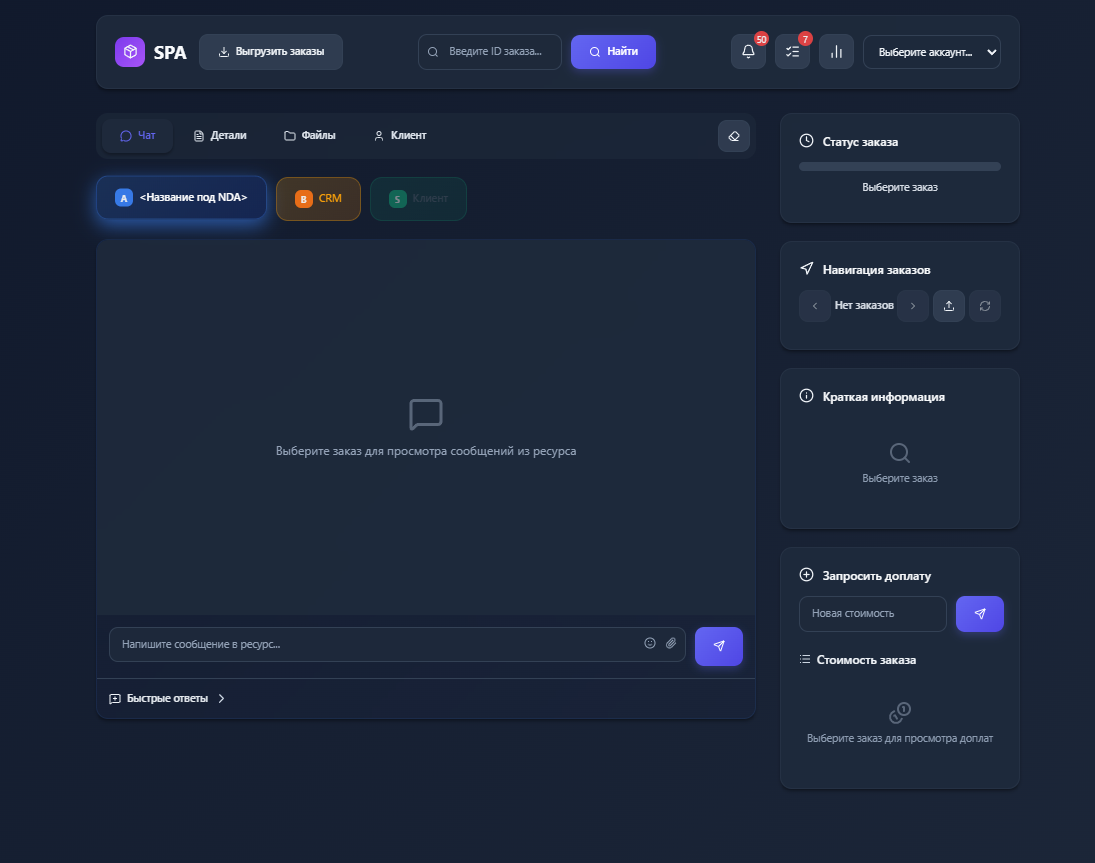This screenshot has height=863, width=1095.
Task: Click the magnifier icon in Краткая информация
Action: 899,453
